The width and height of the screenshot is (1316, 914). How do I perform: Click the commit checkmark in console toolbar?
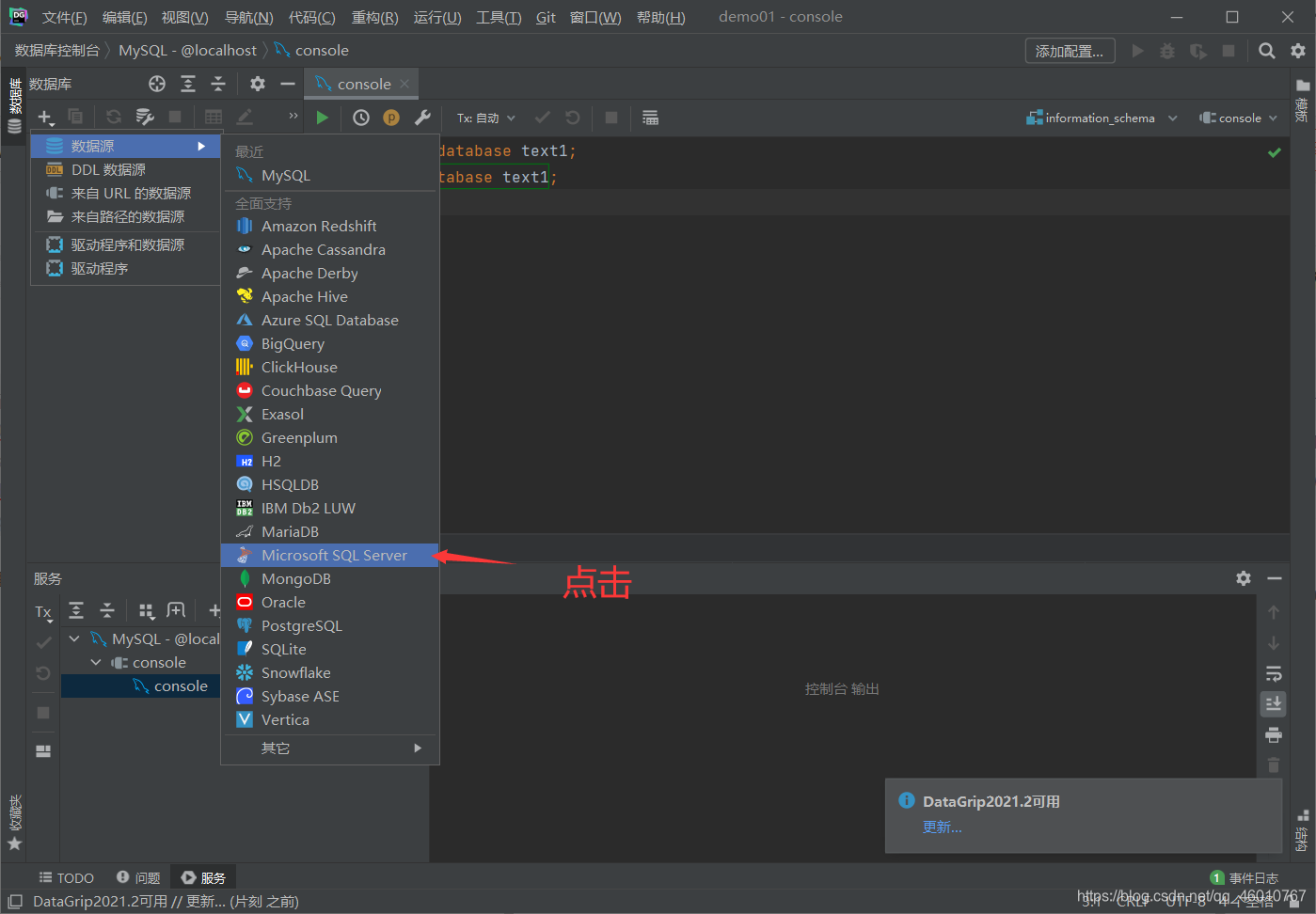click(x=542, y=118)
